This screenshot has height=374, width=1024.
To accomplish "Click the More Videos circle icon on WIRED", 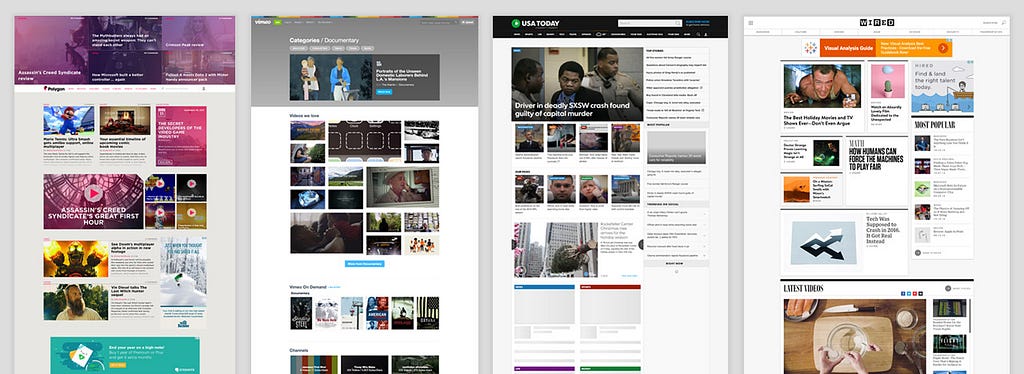I will point(948,288).
